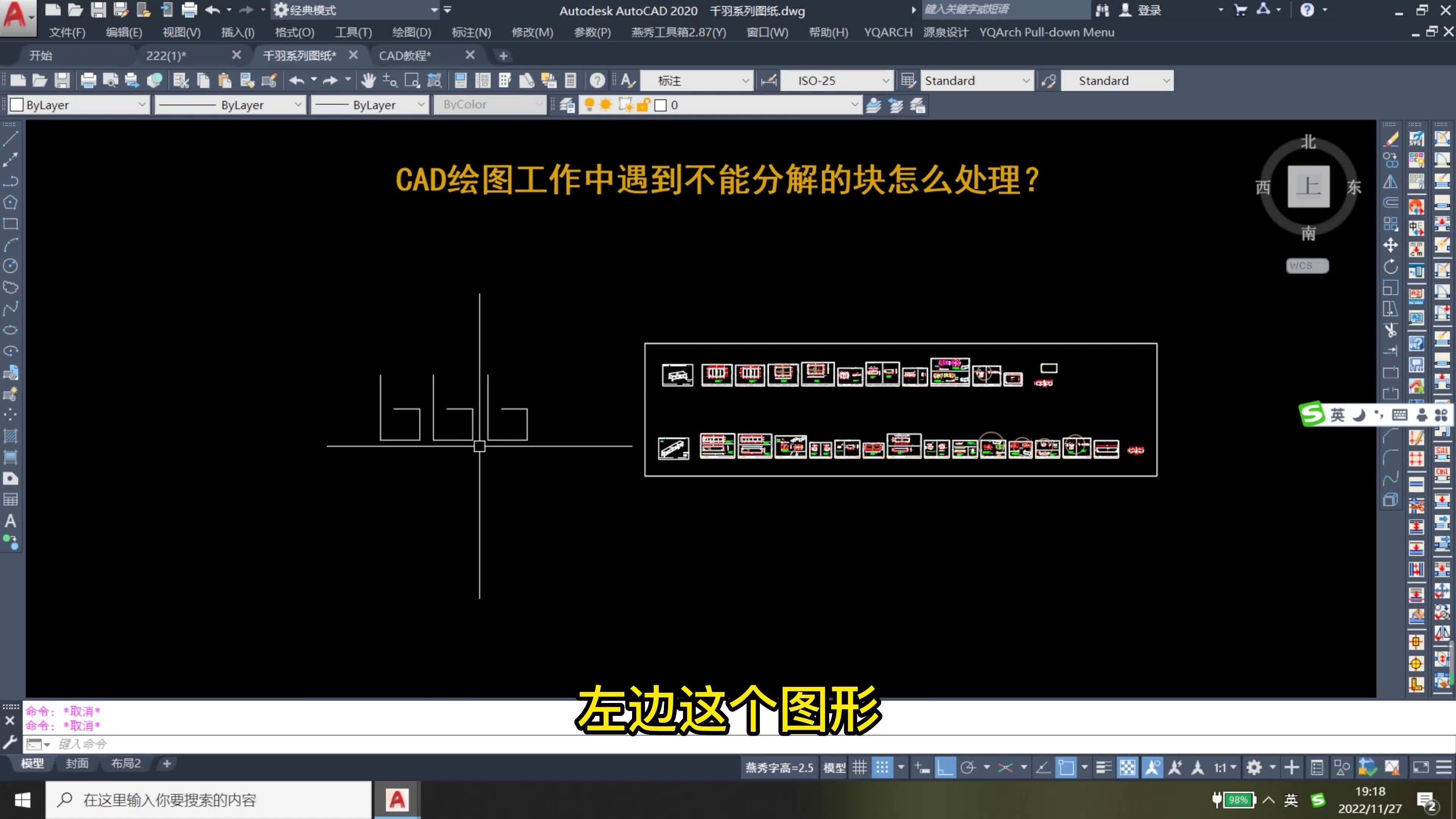Screen dimensions: 1456x819
Task: Click the Match Properties icon
Action: click(269, 81)
